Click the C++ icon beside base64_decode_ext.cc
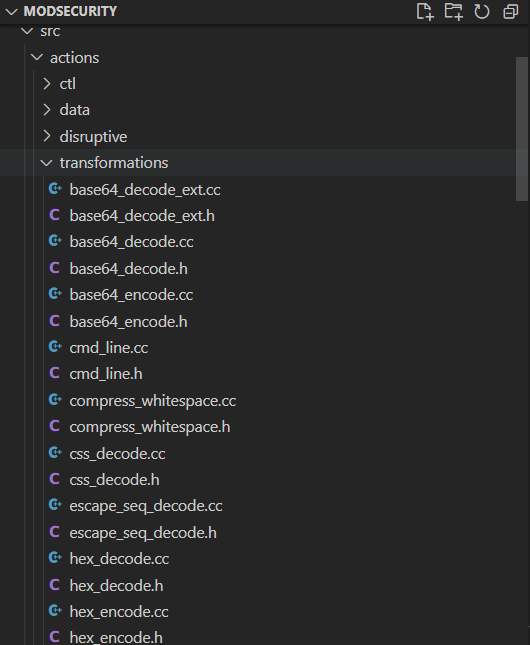 [x=55, y=189]
